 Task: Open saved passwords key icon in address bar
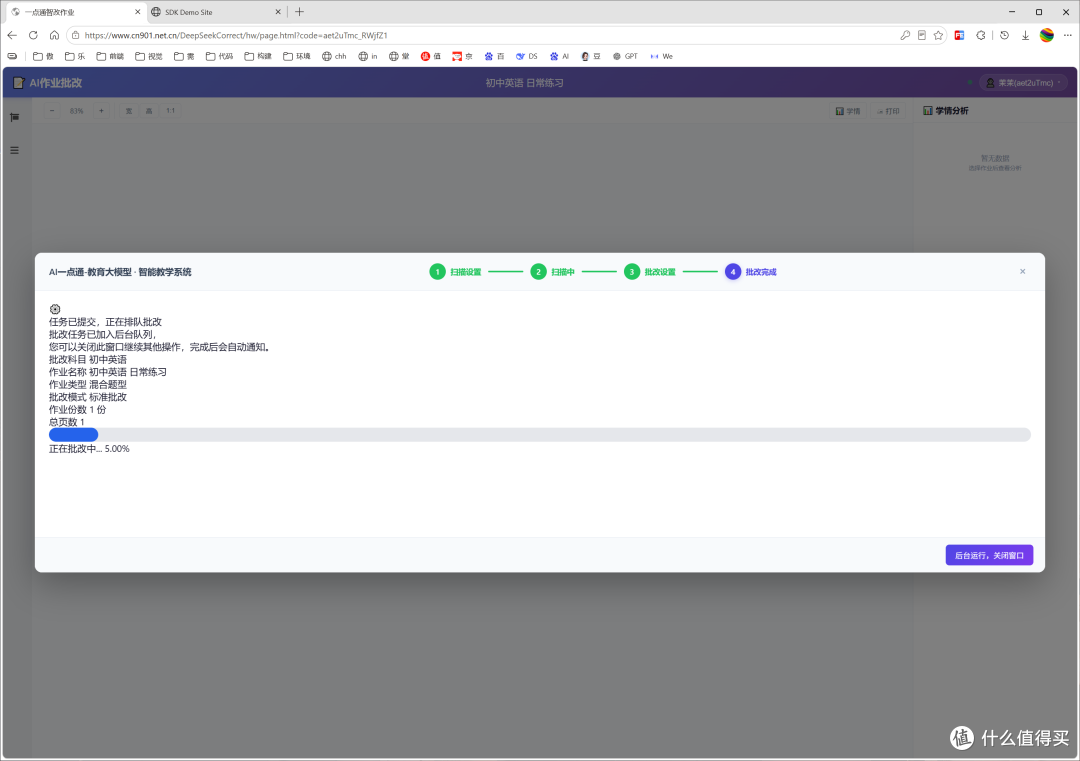pos(905,35)
